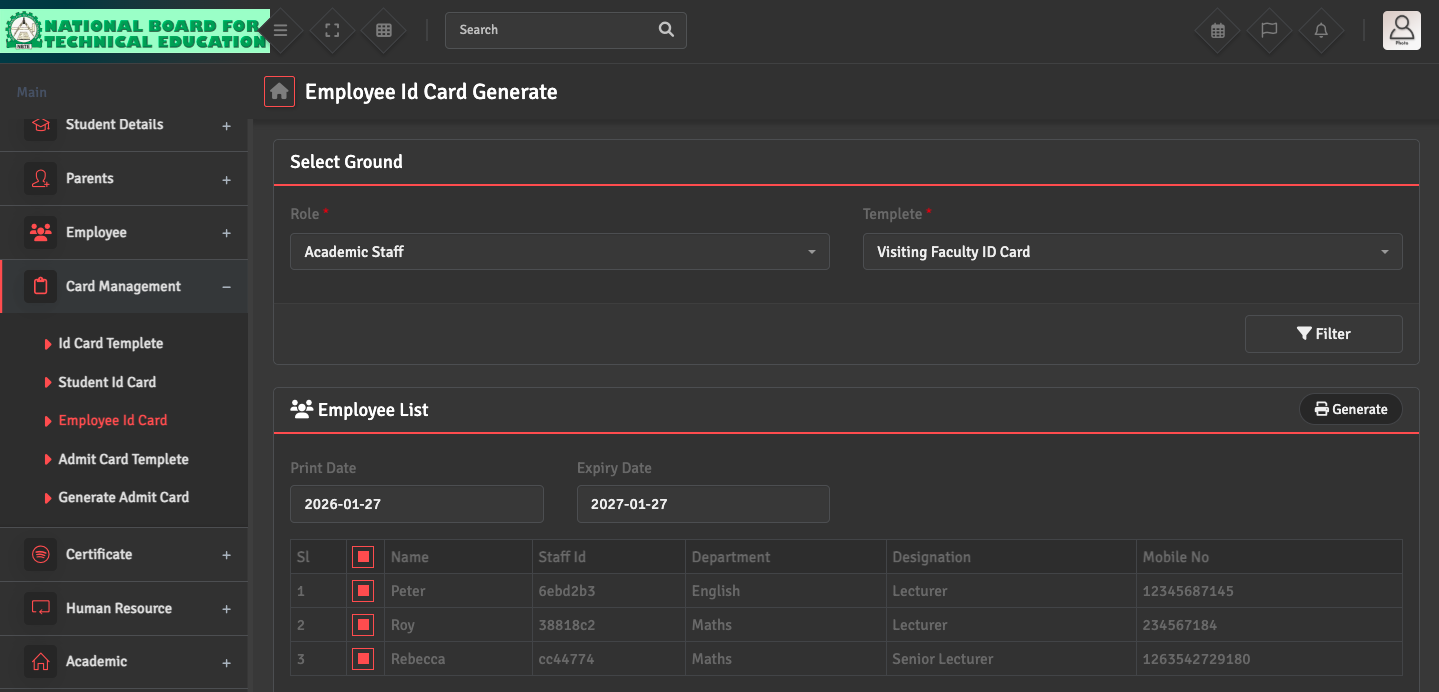Image resolution: width=1439 pixels, height=692 pixels.
Task: Open the notifications bell icon
Action: point(1321,30)
